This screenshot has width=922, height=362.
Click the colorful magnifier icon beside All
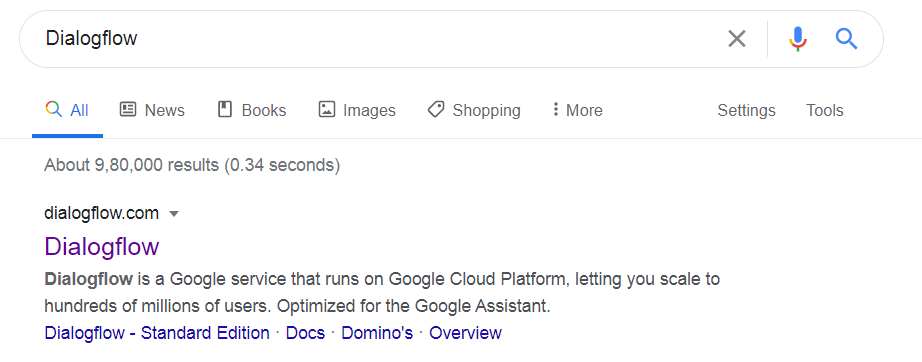54,109
